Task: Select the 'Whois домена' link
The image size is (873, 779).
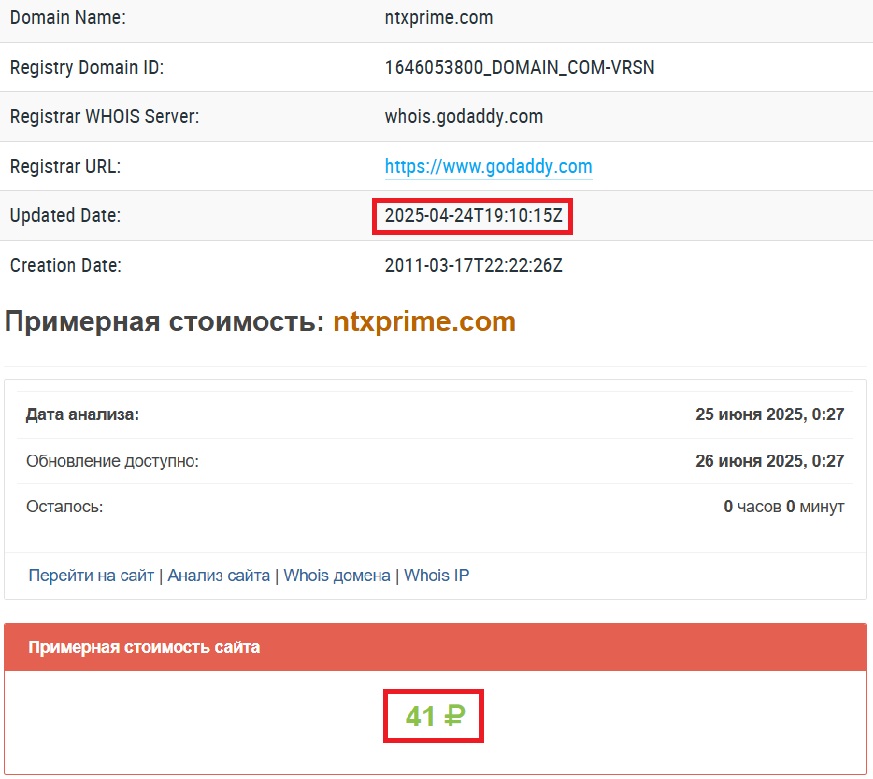Action: pos(337,575)
